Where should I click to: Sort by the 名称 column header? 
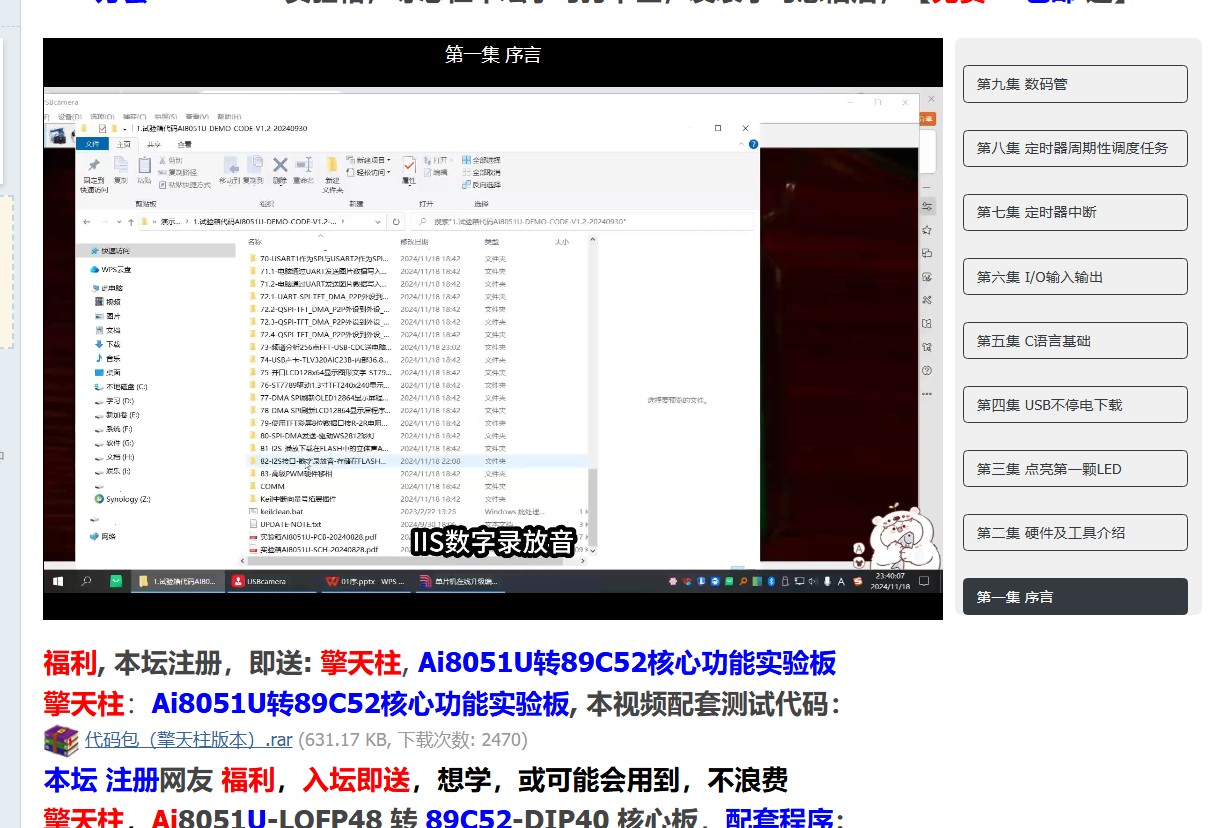(255, 241)
